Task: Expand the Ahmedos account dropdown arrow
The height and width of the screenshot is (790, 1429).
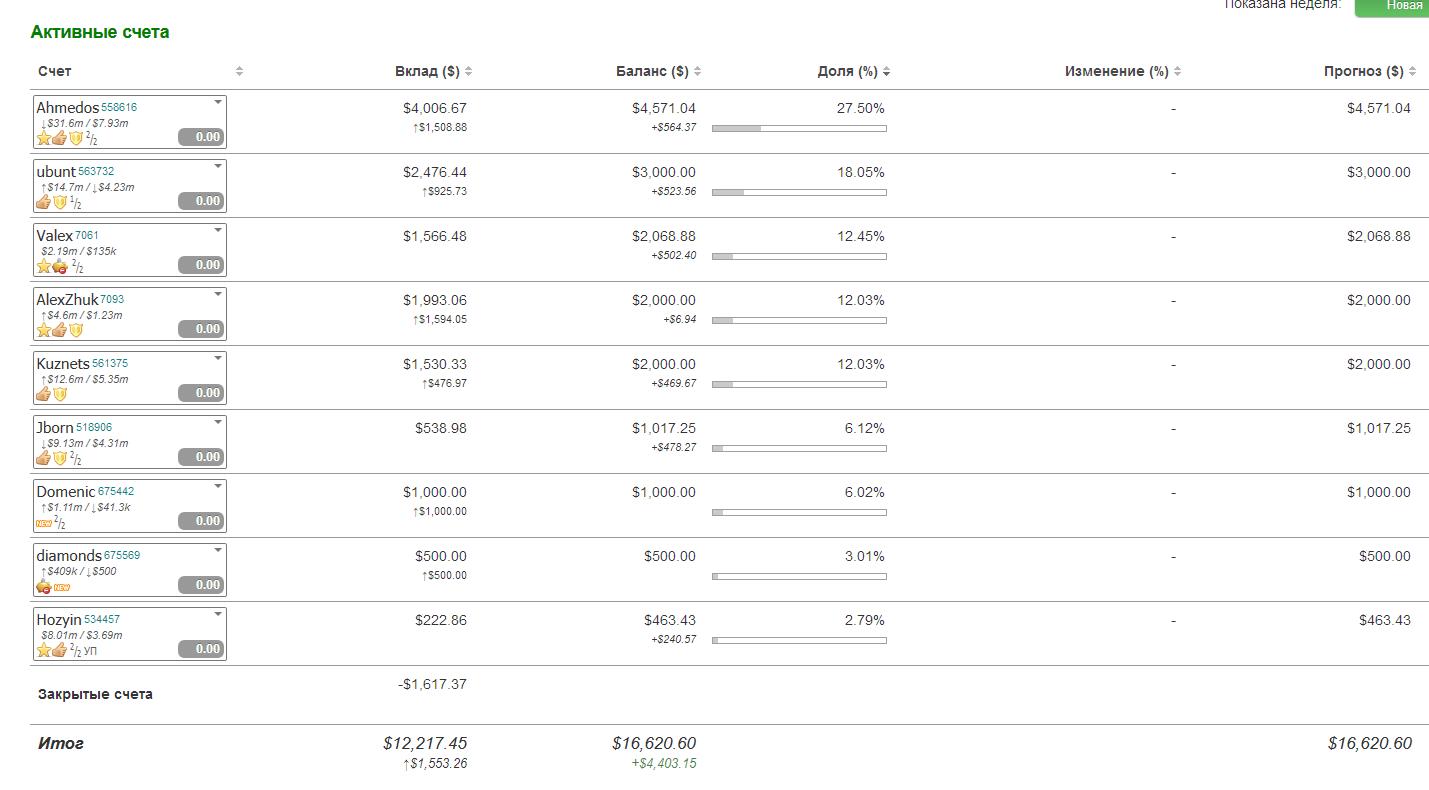Action: point(218,102)
